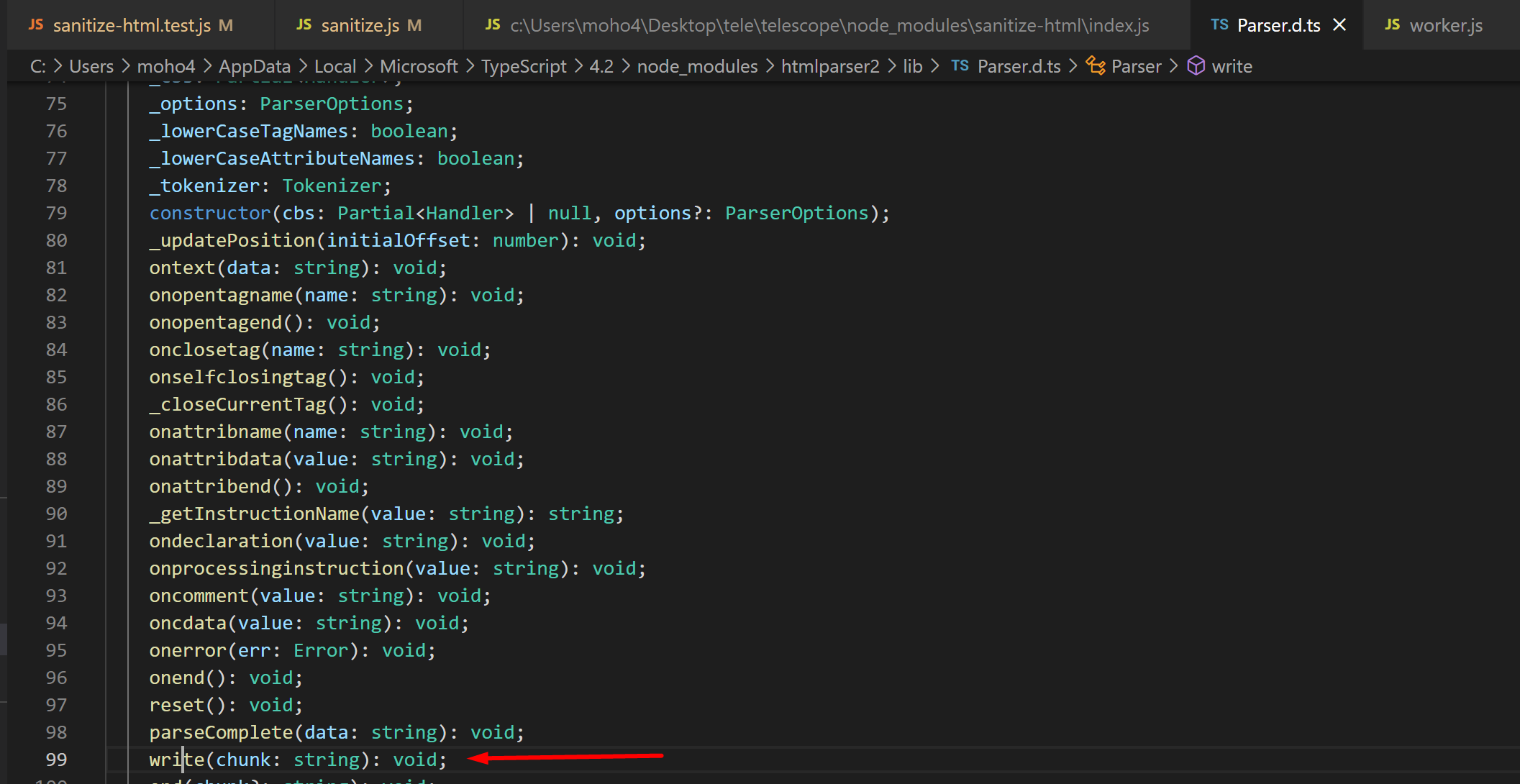Open htmlparser2 from the breadcrumb path
Viewport: 1520px width, 784px height.
[x=830, y=65]
